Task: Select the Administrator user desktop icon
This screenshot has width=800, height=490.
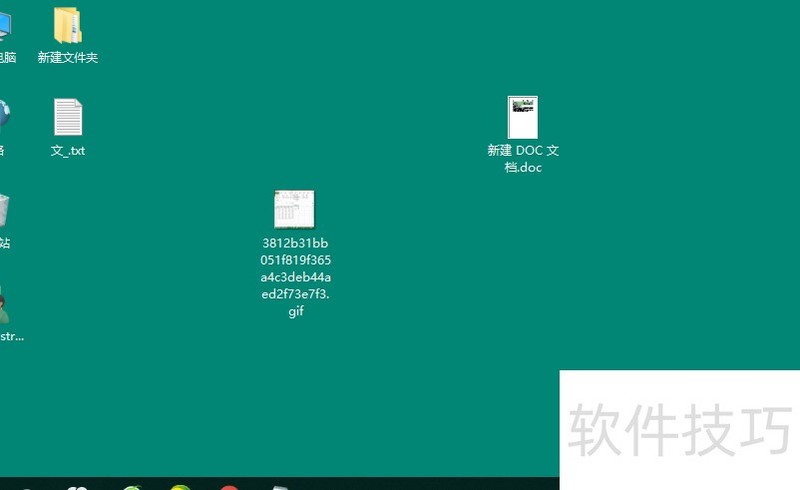Action: [4, 304]
